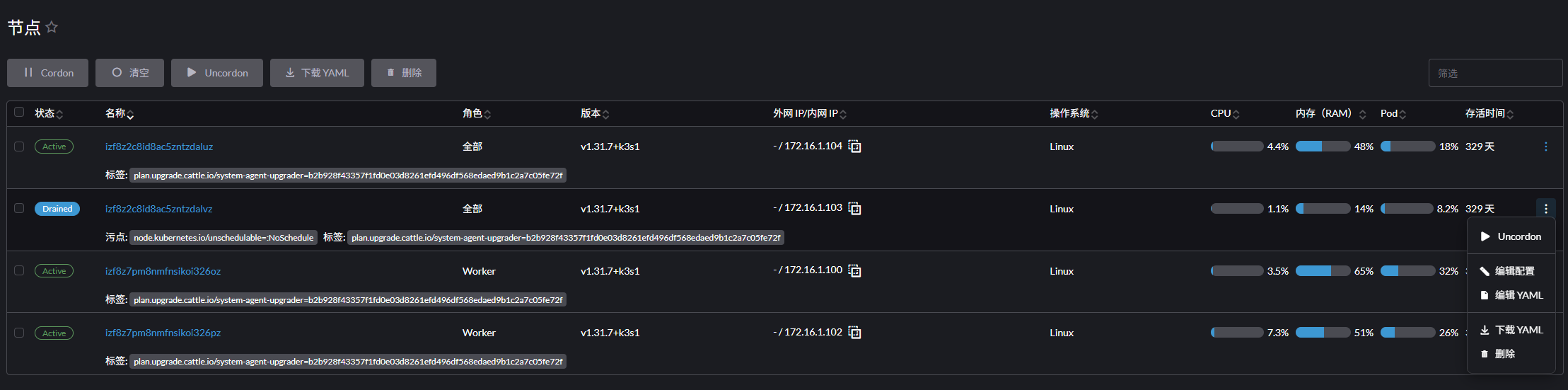Toggle the select-all nodes checkbox

click(x=19, y=112)
